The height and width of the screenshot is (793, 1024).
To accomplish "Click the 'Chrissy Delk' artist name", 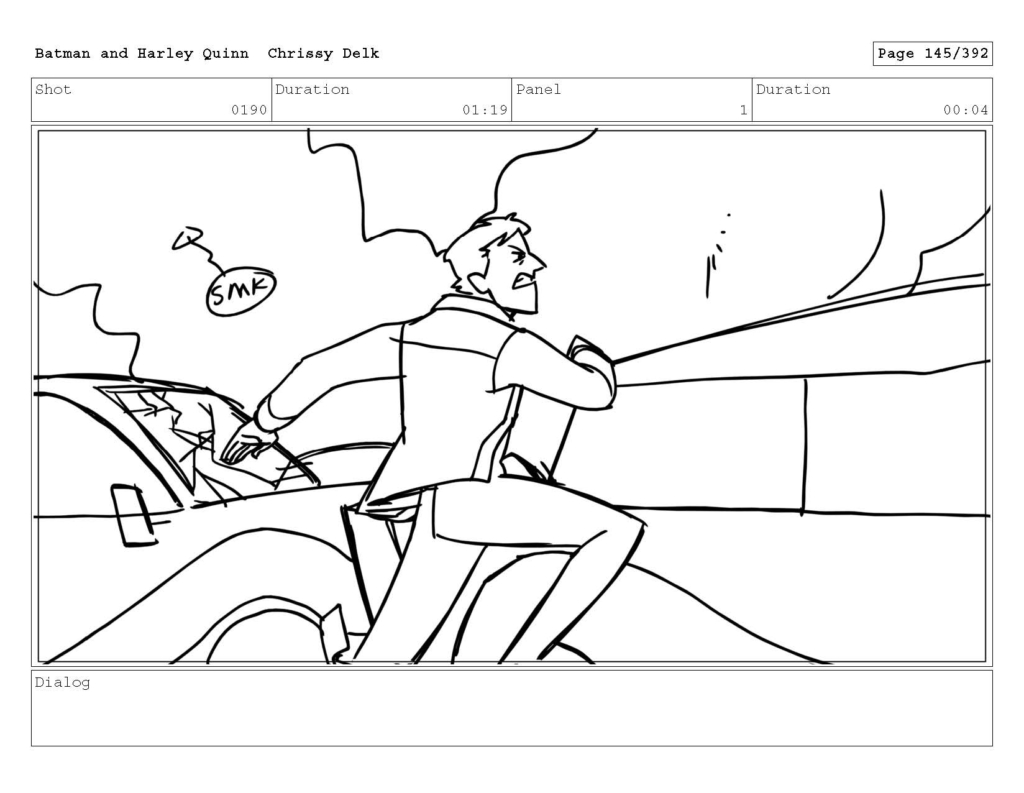I will click(x=323, y=54).
